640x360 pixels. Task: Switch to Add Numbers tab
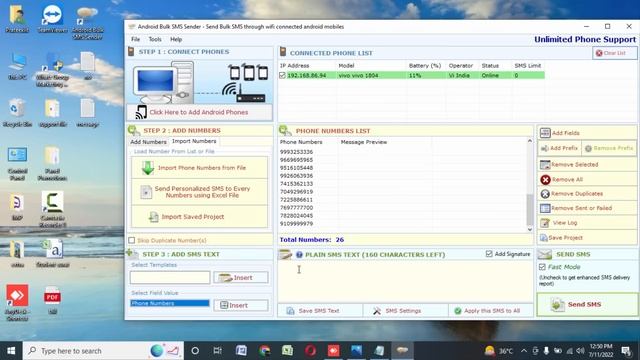coord(148,142)
